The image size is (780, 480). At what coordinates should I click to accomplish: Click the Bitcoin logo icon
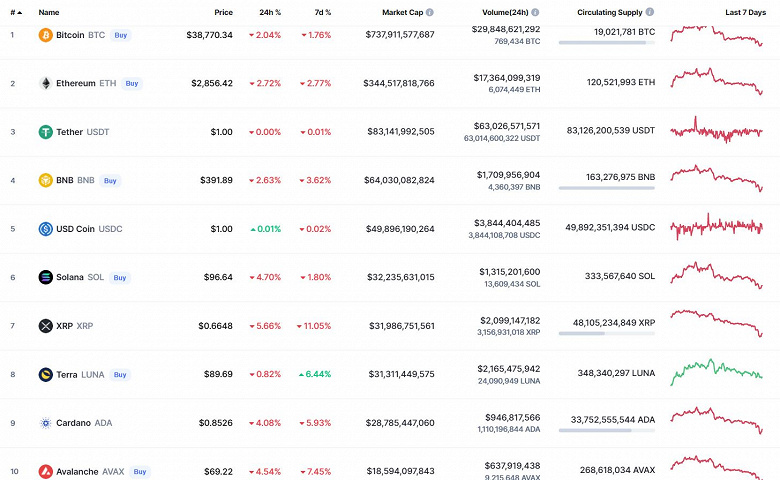point(45,35)
